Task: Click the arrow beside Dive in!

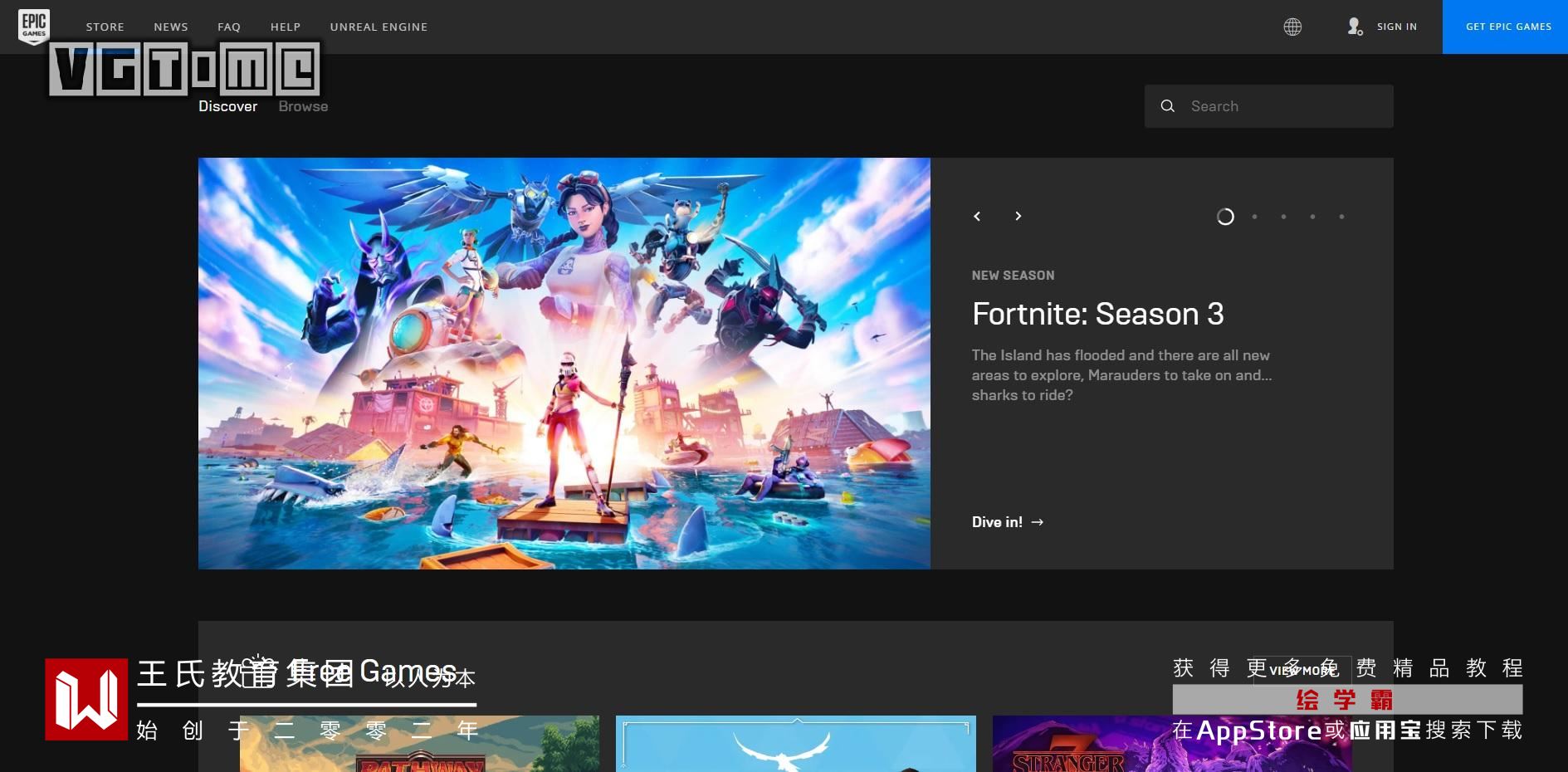Action: (x=1038, y=522)
